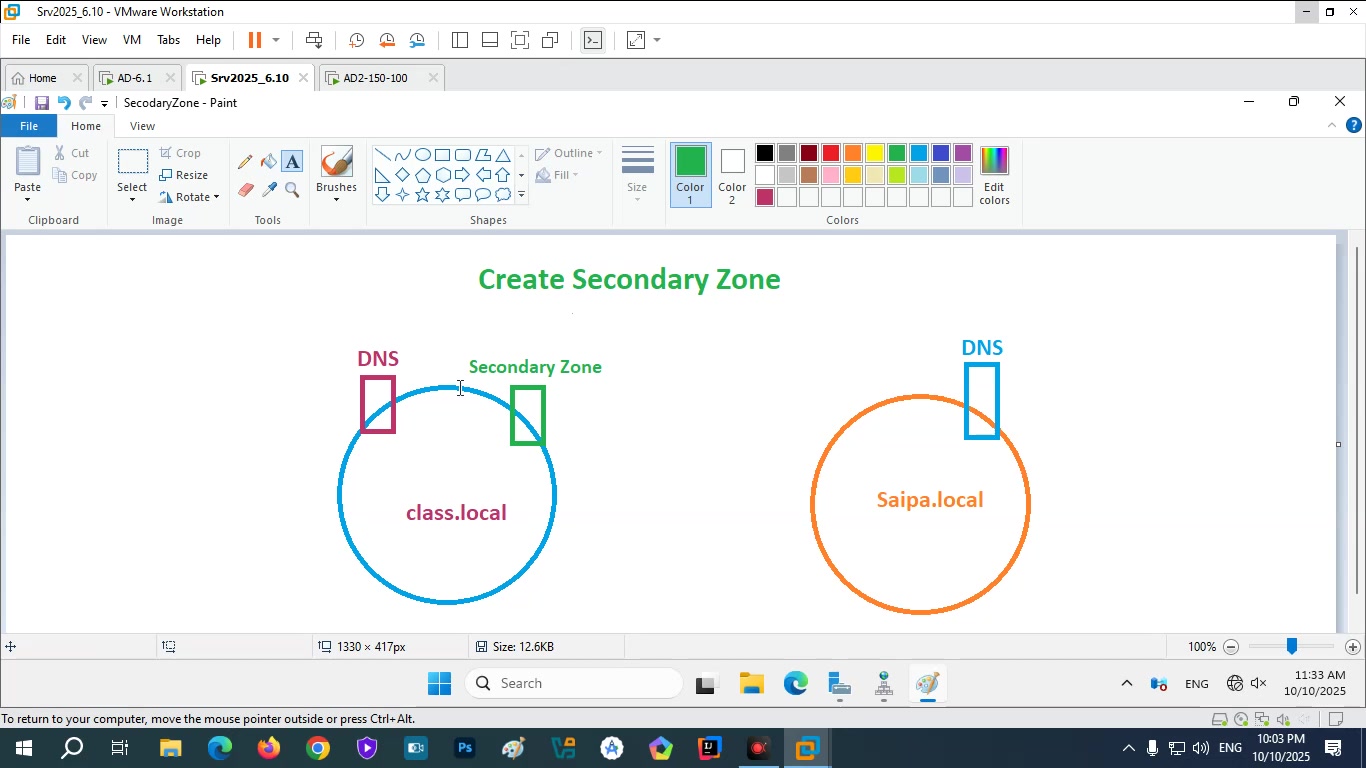Screen dimensions: 1366x768
Task: Pick the orange color swatch
Action: 853,153
